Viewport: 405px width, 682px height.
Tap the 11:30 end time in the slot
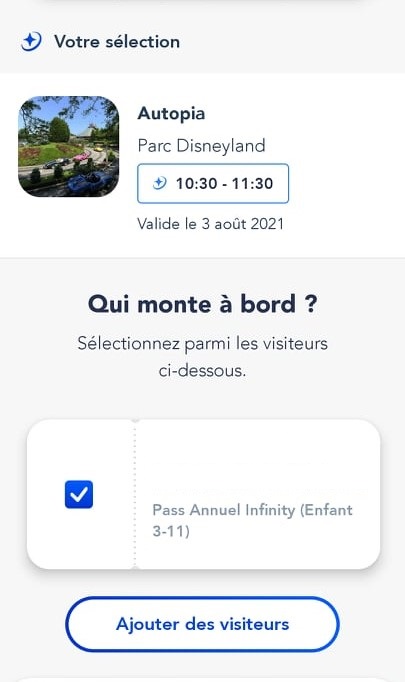tap(252, 184)
